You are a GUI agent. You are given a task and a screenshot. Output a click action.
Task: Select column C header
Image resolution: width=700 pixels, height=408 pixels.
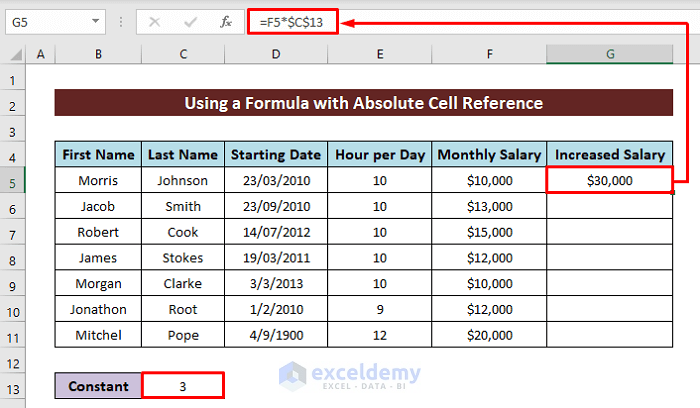pyautogui.click(x=183, y=54)
